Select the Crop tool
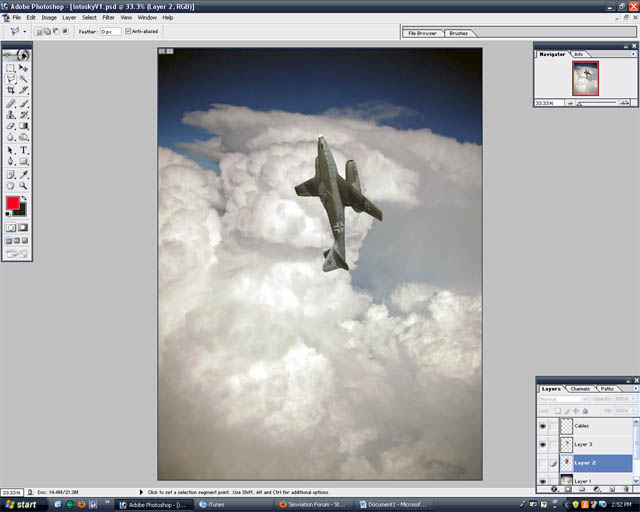Screen dimensions: 640x512 pos(11,90)
